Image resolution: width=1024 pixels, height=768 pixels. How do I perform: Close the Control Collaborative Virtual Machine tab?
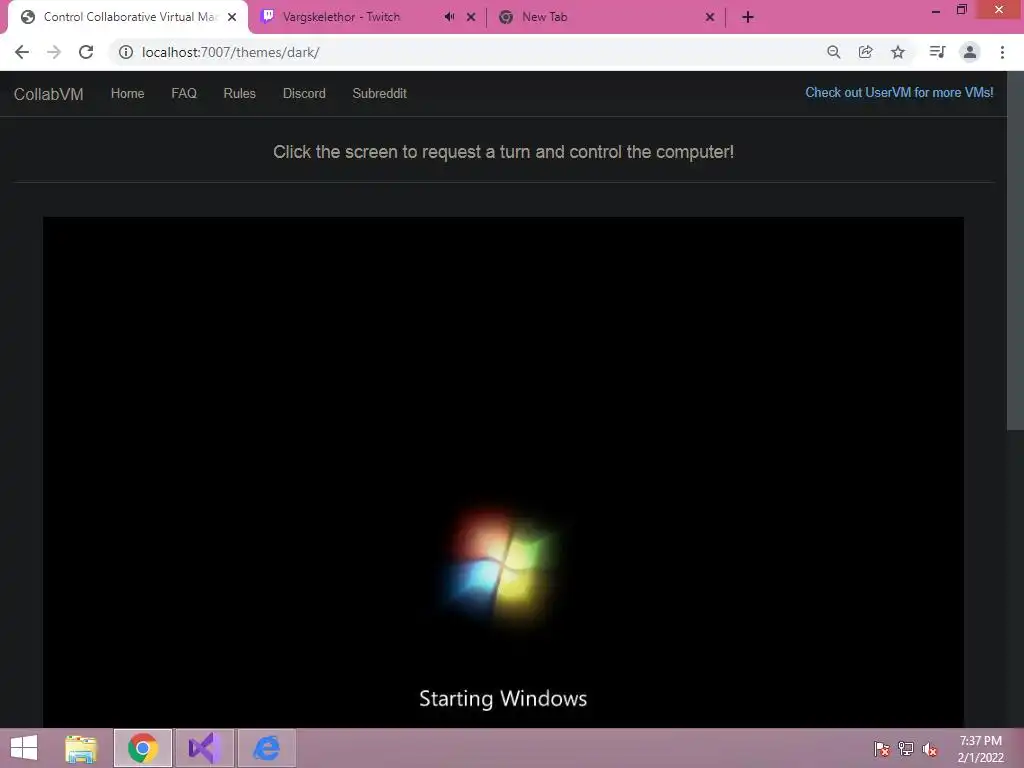coord(232,17)
